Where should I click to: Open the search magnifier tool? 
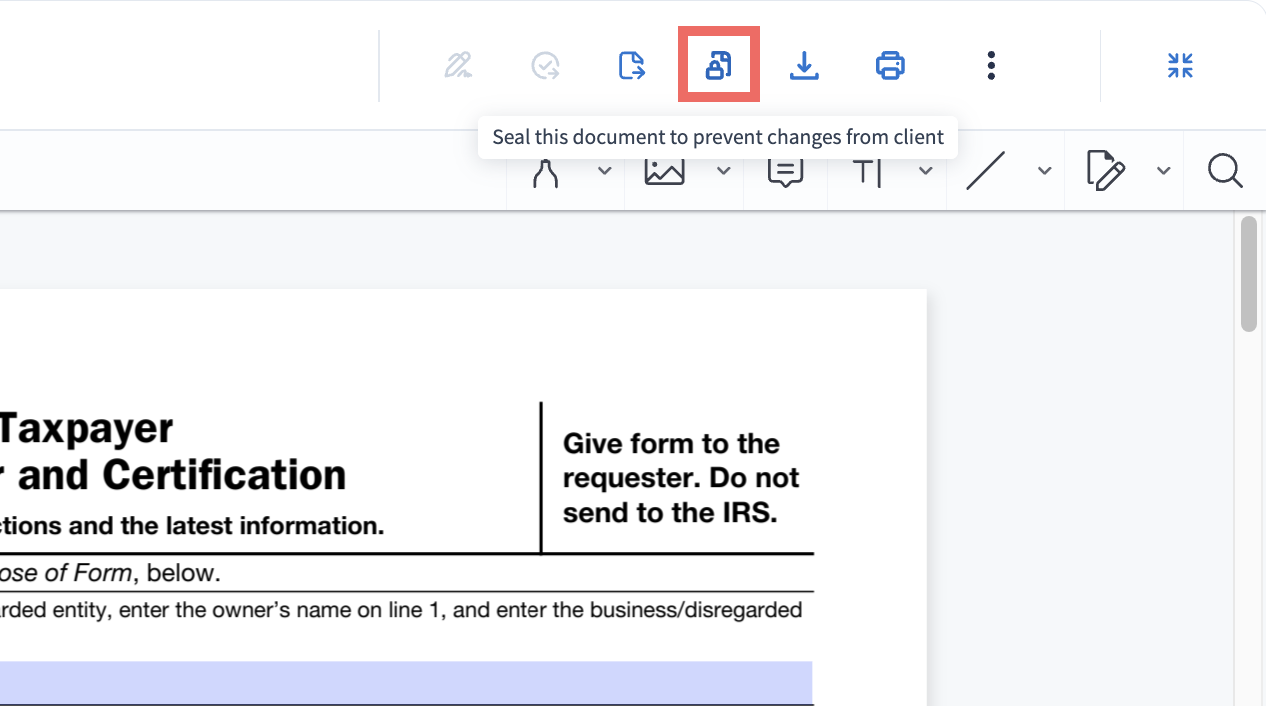(1224, 171)
